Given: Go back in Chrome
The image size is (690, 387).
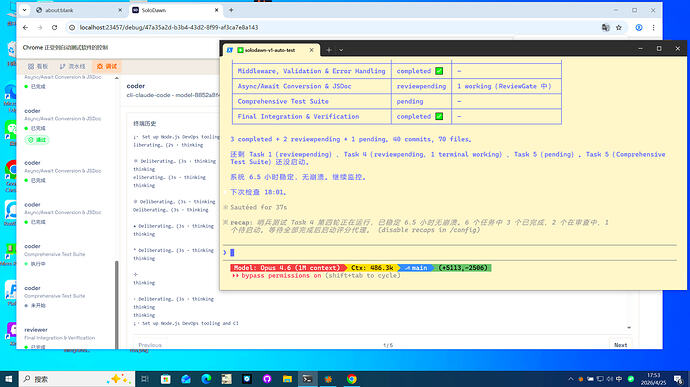Looking at the screenshot, I should (x=26, y=27).
